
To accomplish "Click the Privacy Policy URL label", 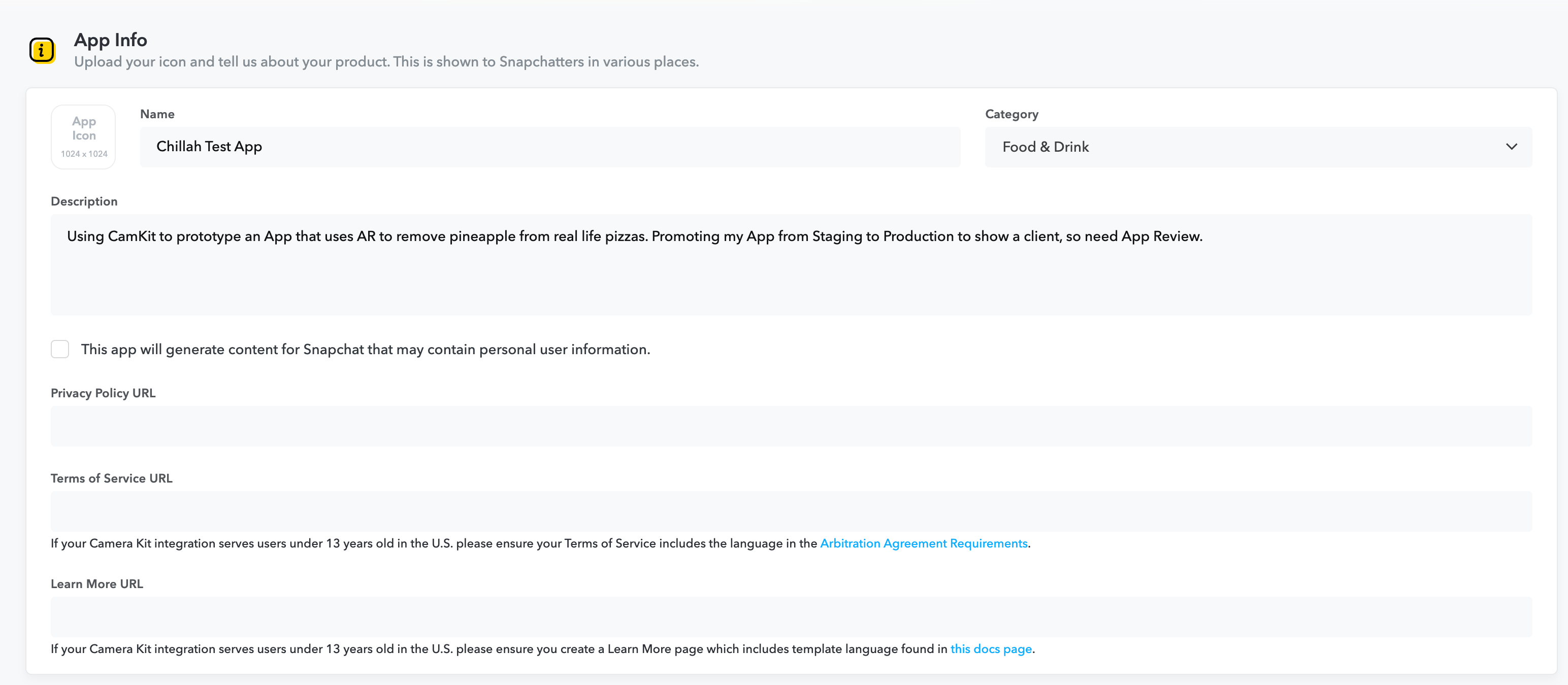I will click(103, 393).
